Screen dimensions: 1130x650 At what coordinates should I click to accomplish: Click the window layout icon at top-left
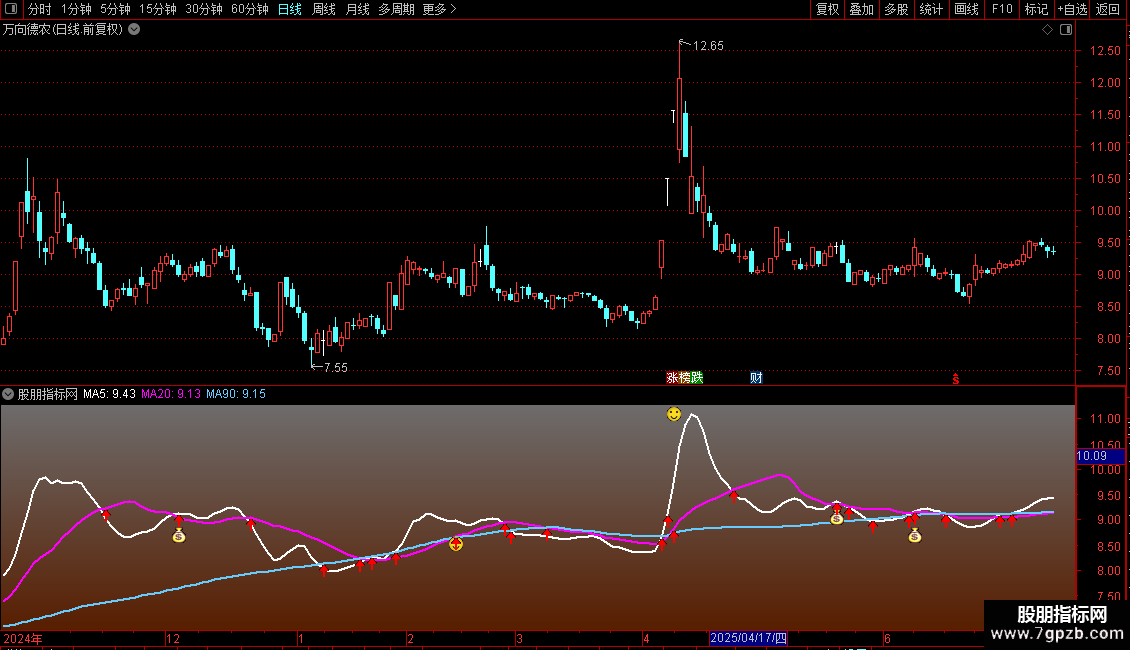click(x=11, y=9)
